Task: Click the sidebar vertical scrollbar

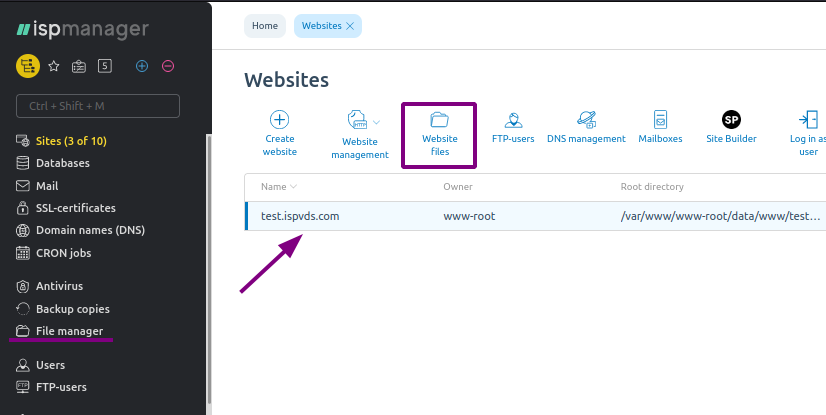Action: pos(208,268)
